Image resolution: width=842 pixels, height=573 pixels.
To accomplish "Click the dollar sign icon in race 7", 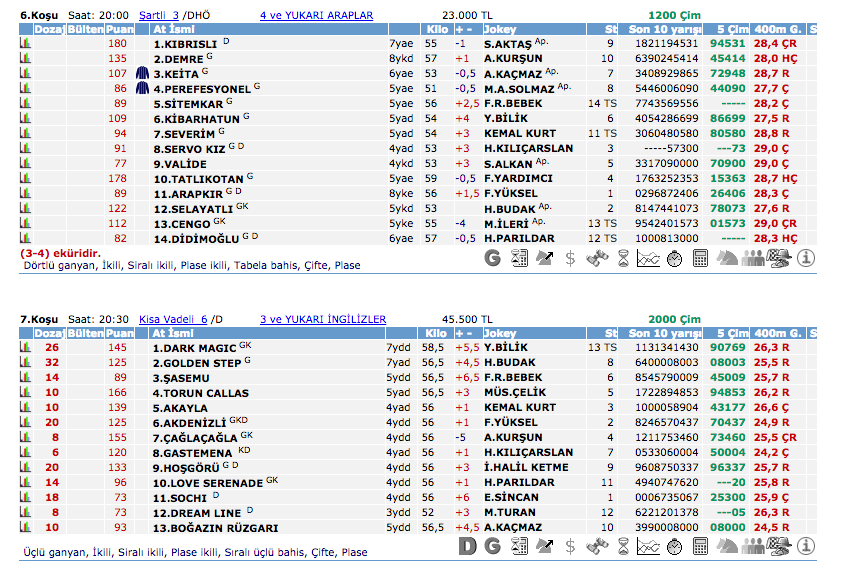I will [x=570, y=546].
